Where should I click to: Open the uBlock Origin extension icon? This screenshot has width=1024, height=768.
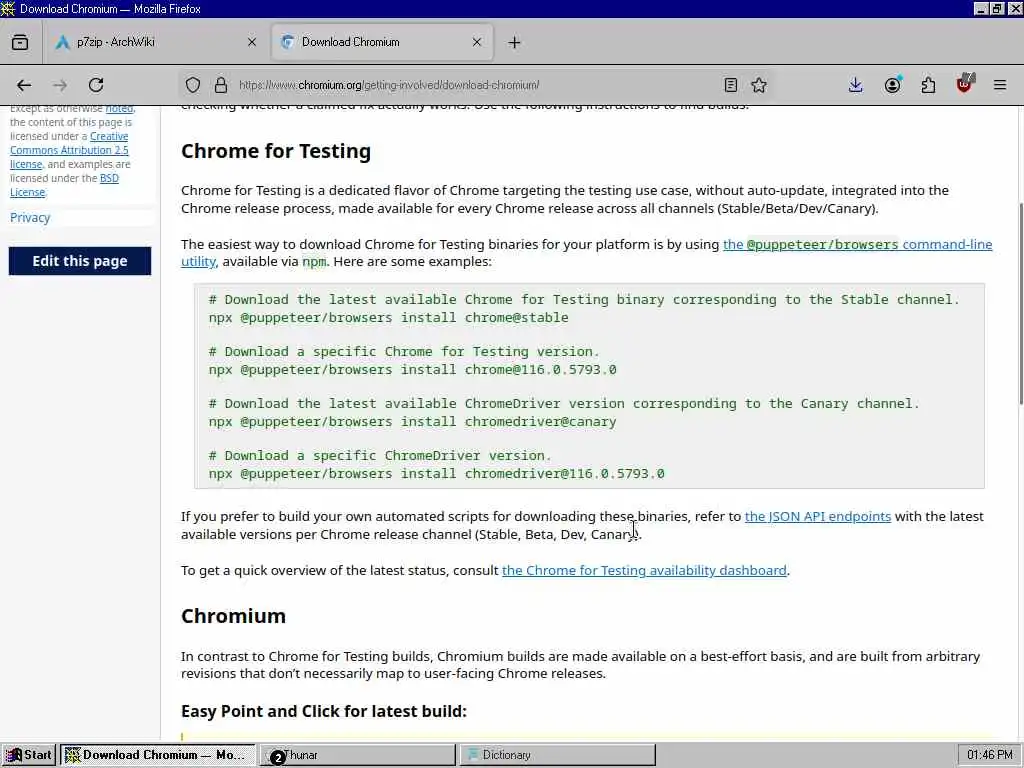pos(965,84)
